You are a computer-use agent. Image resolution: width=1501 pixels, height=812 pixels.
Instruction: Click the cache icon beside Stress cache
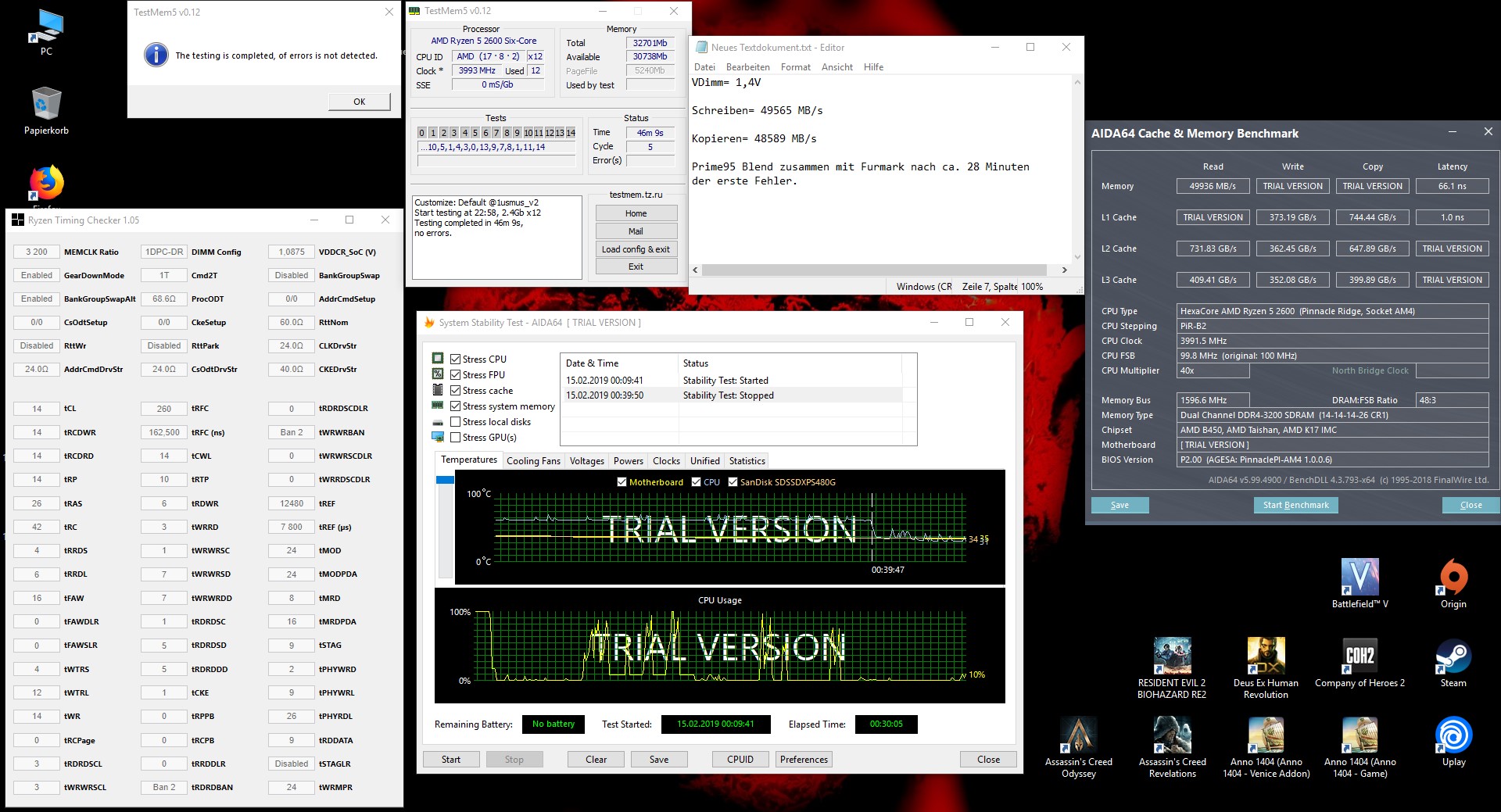tap(438, 389)
